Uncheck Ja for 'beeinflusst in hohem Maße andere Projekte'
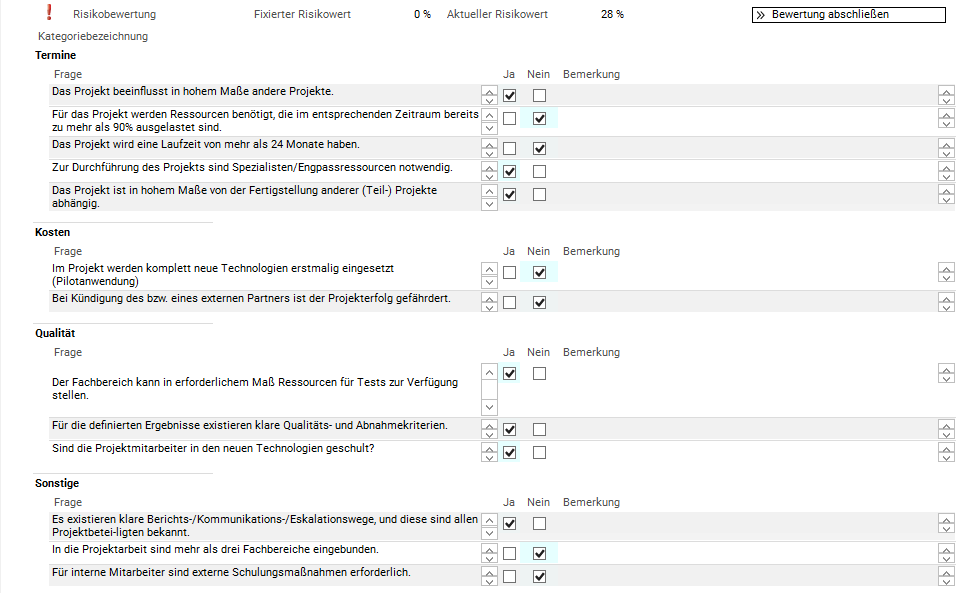Viewport: 960px width, 593px height. 510,96
